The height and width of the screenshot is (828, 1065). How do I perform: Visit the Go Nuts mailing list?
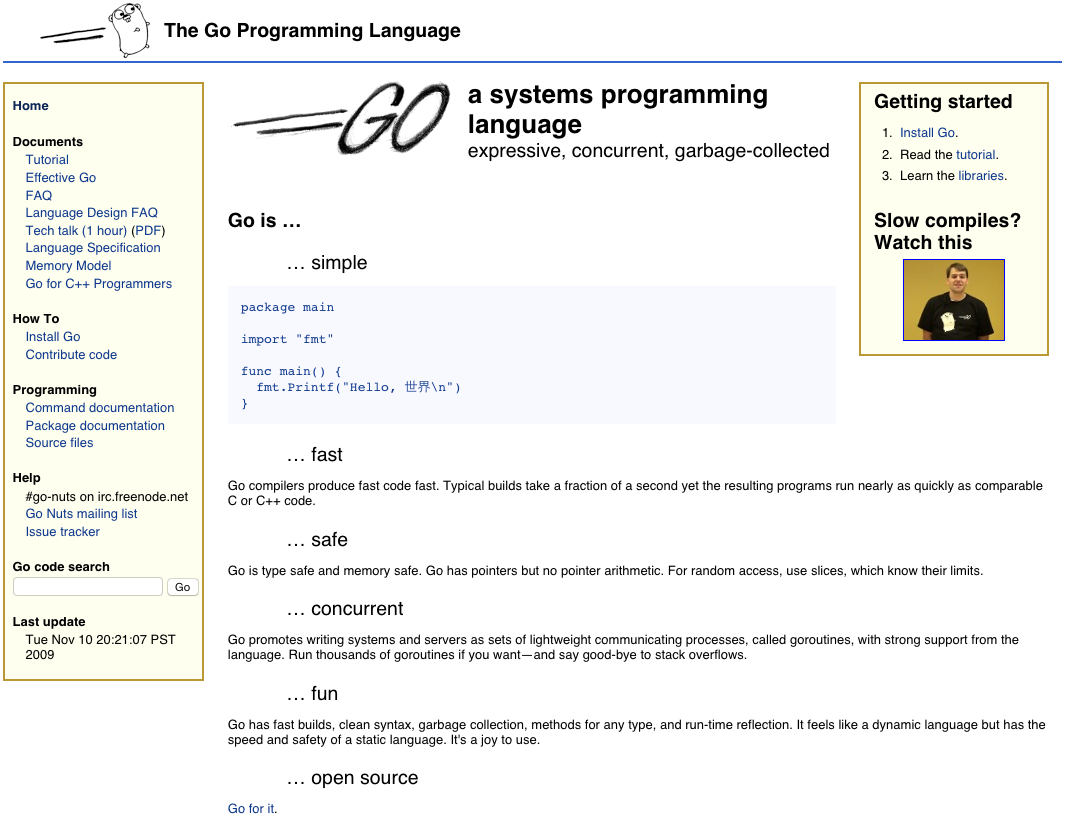[81, 514]
